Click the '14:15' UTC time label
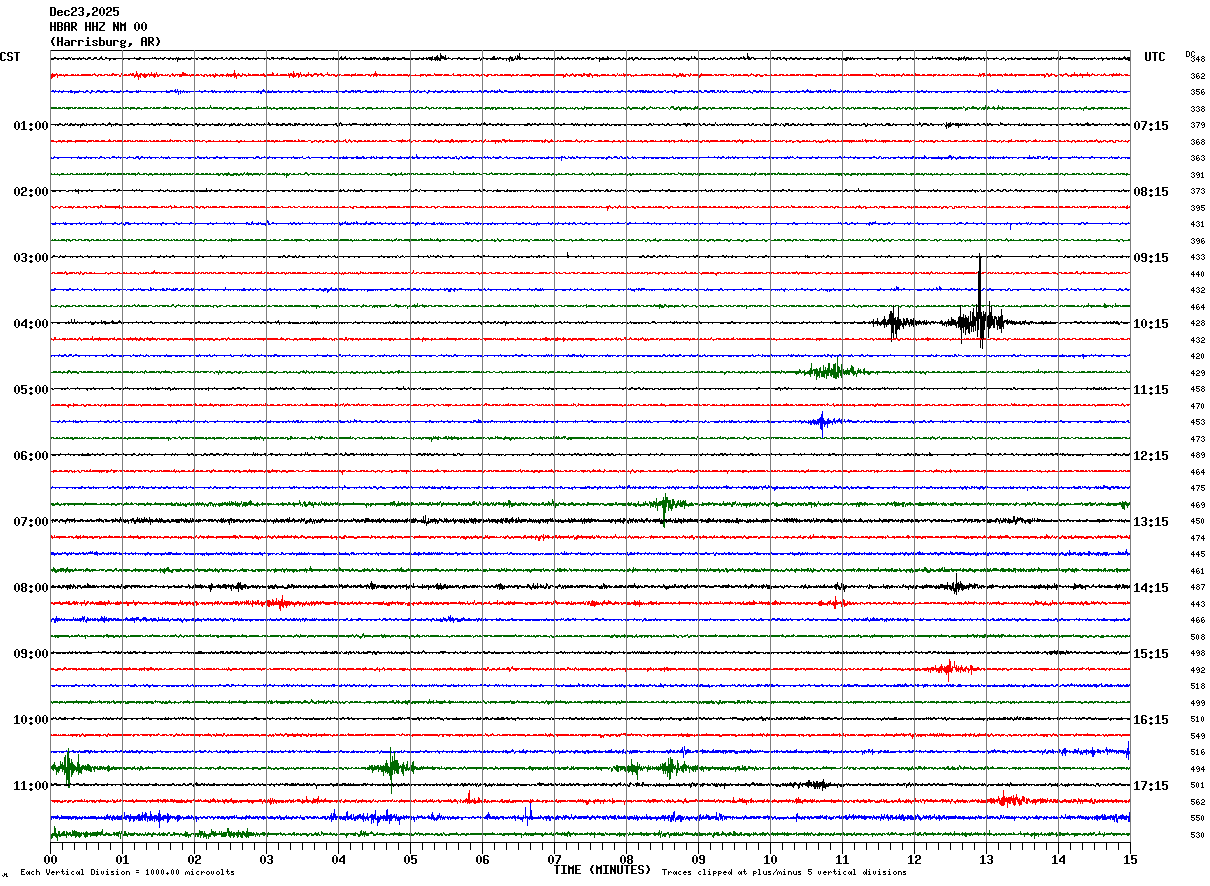 (1151, 588)
